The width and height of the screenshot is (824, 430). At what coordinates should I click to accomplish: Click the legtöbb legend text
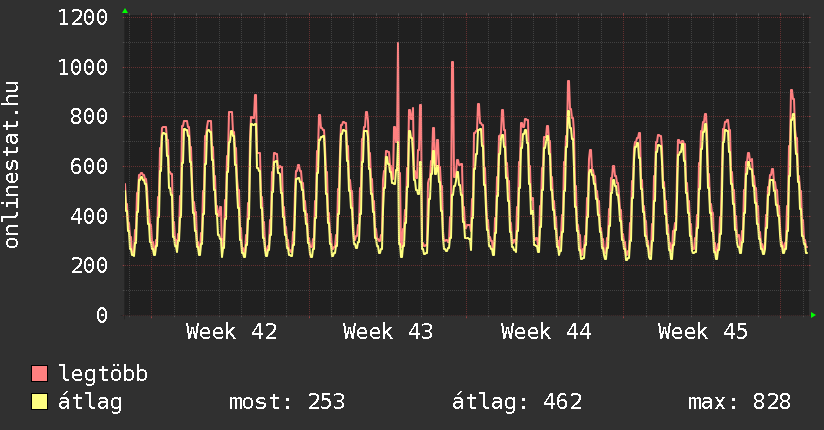coord(103,375)
